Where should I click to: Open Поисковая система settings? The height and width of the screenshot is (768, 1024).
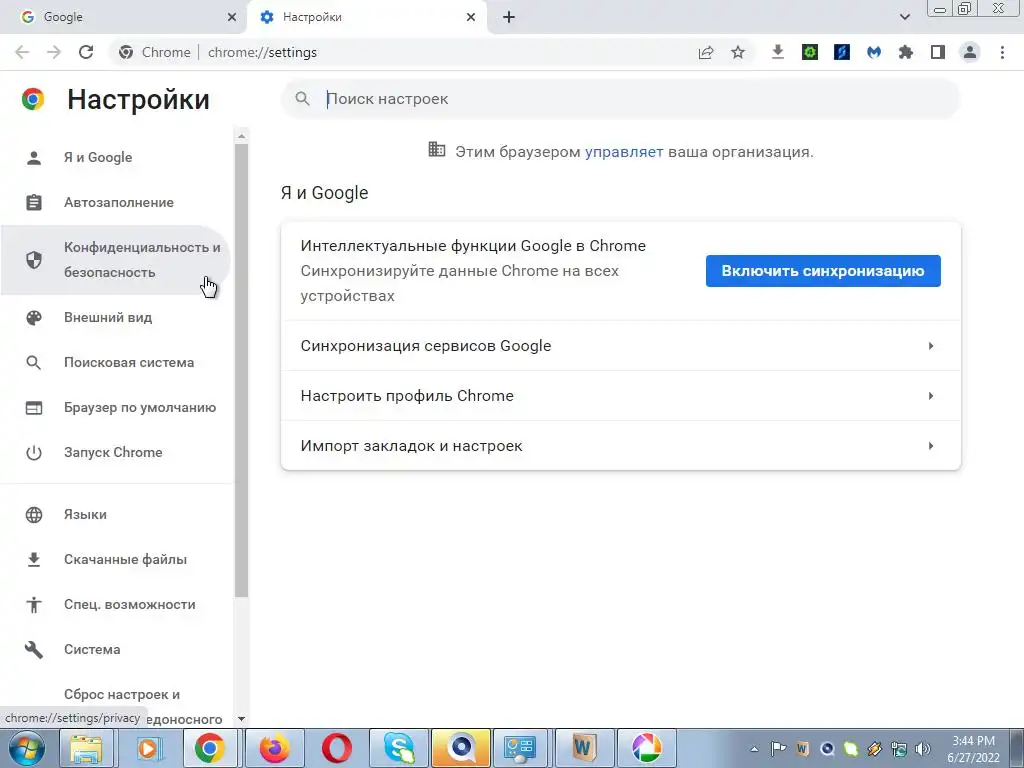(115, 362)
